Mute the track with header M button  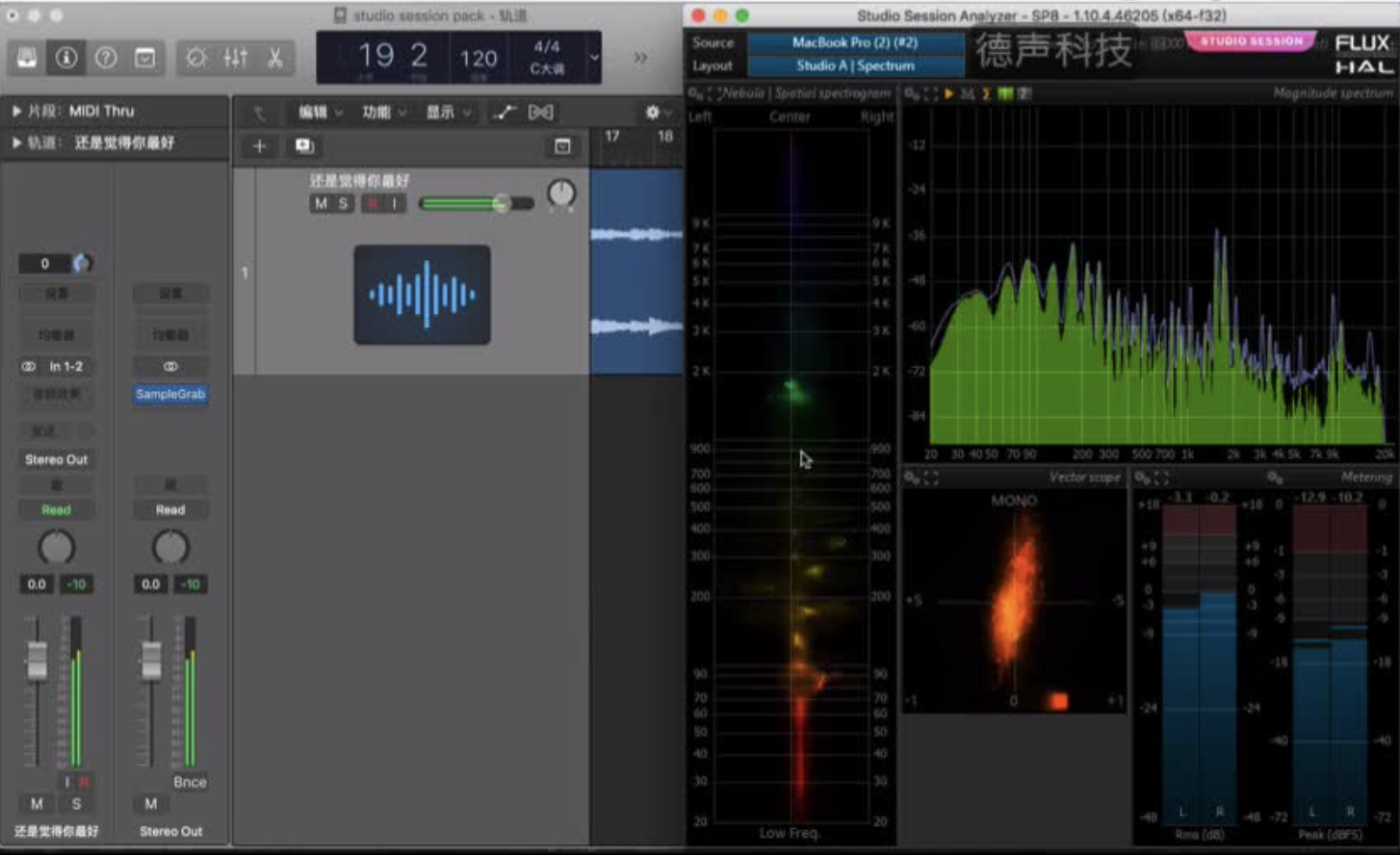click(321, 203)
